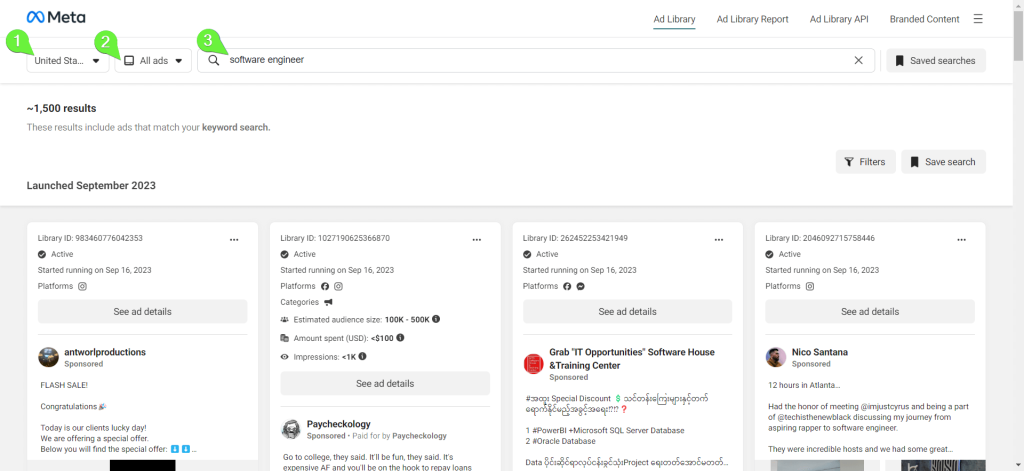
Task: Click Instagram platform icon on Paycheckology ad
Action: point(338,286)
